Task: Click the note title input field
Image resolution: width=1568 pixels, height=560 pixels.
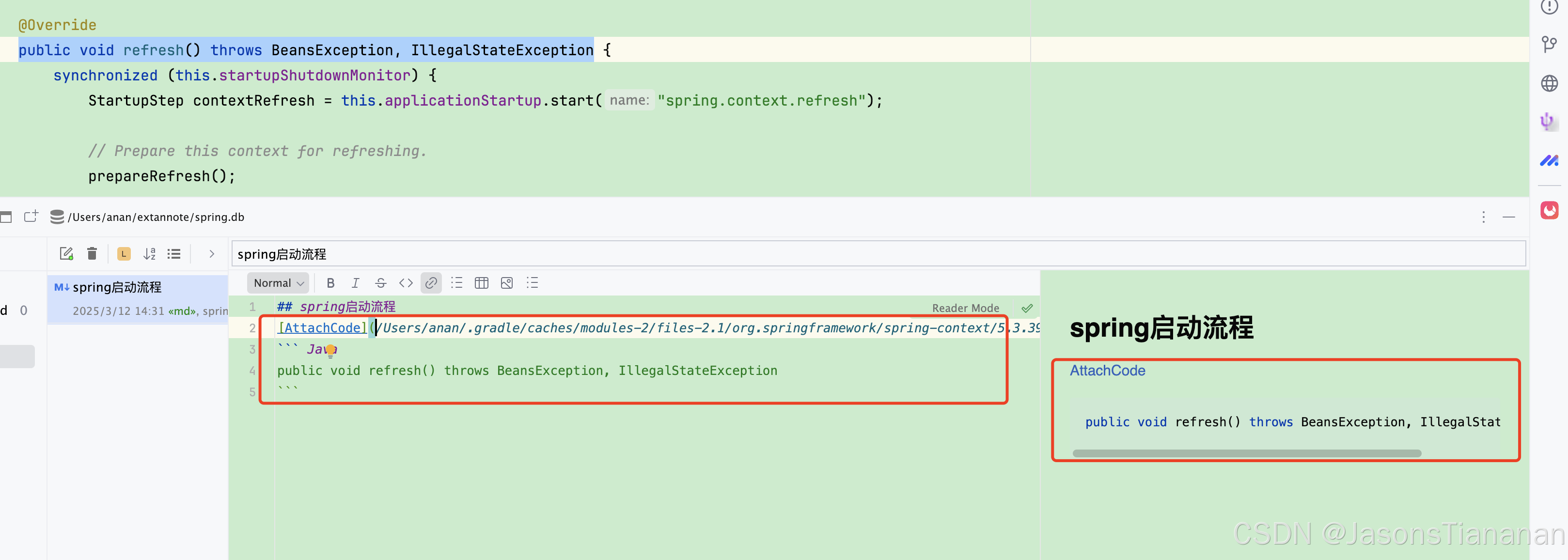Action: [877, 254]
